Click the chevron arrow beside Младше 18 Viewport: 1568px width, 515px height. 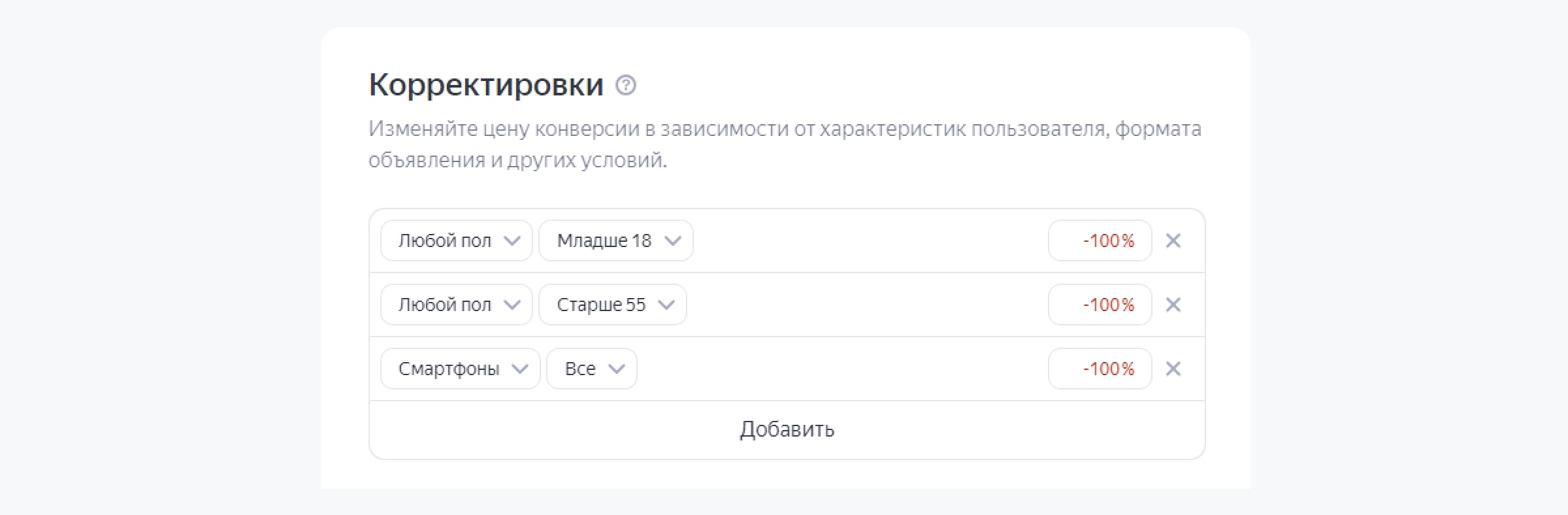click(x=672, y=241)
